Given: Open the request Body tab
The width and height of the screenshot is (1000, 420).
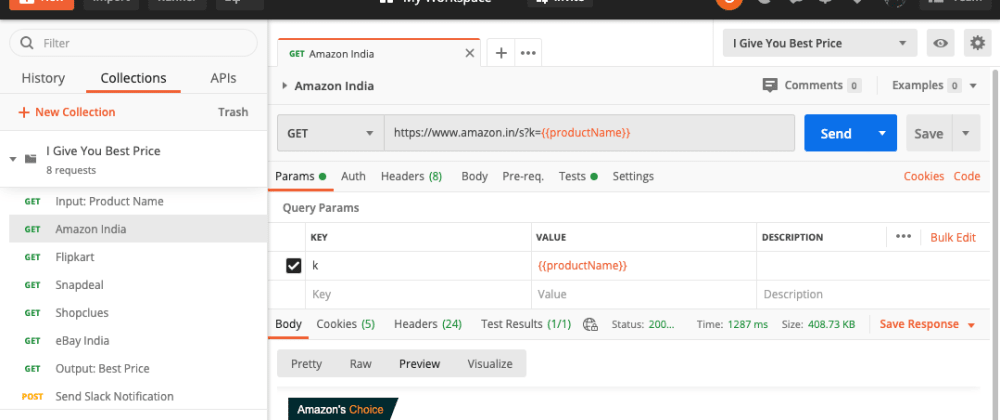Looking at the screenshot, I should (474, 177).
